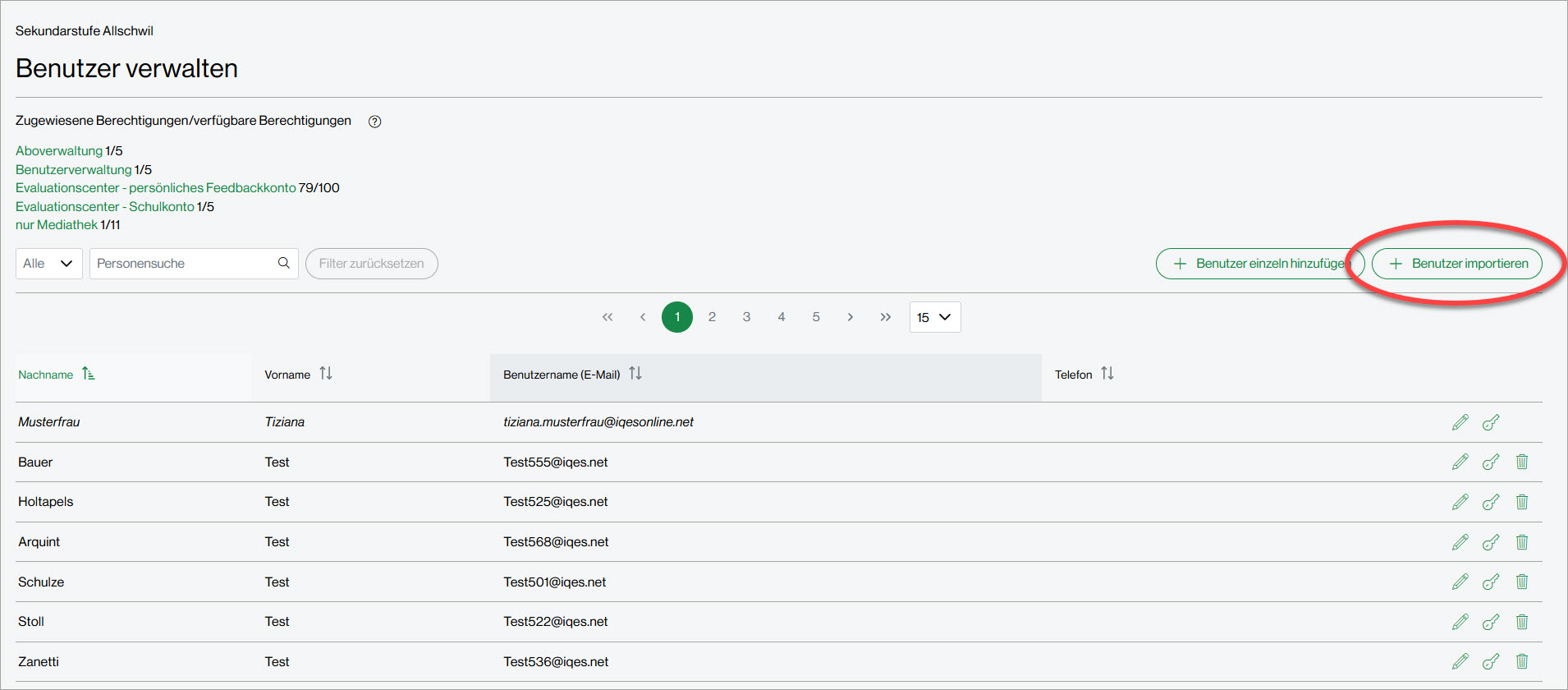1568x690 pixels.
Task: Go to page 3 of results
Action: point(746,317)
